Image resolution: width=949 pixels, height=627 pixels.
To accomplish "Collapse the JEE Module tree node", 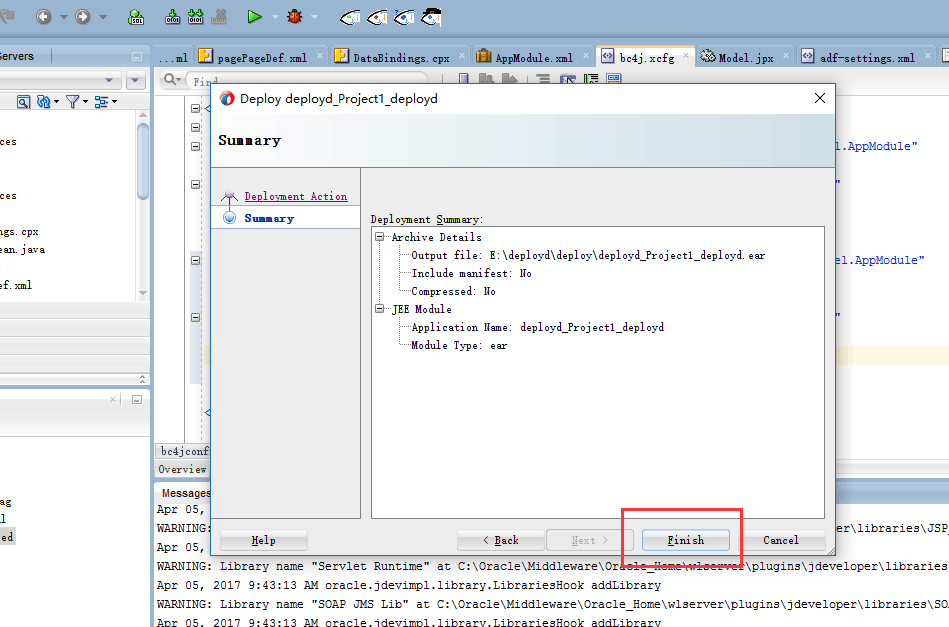I will [x=379, y=309].
